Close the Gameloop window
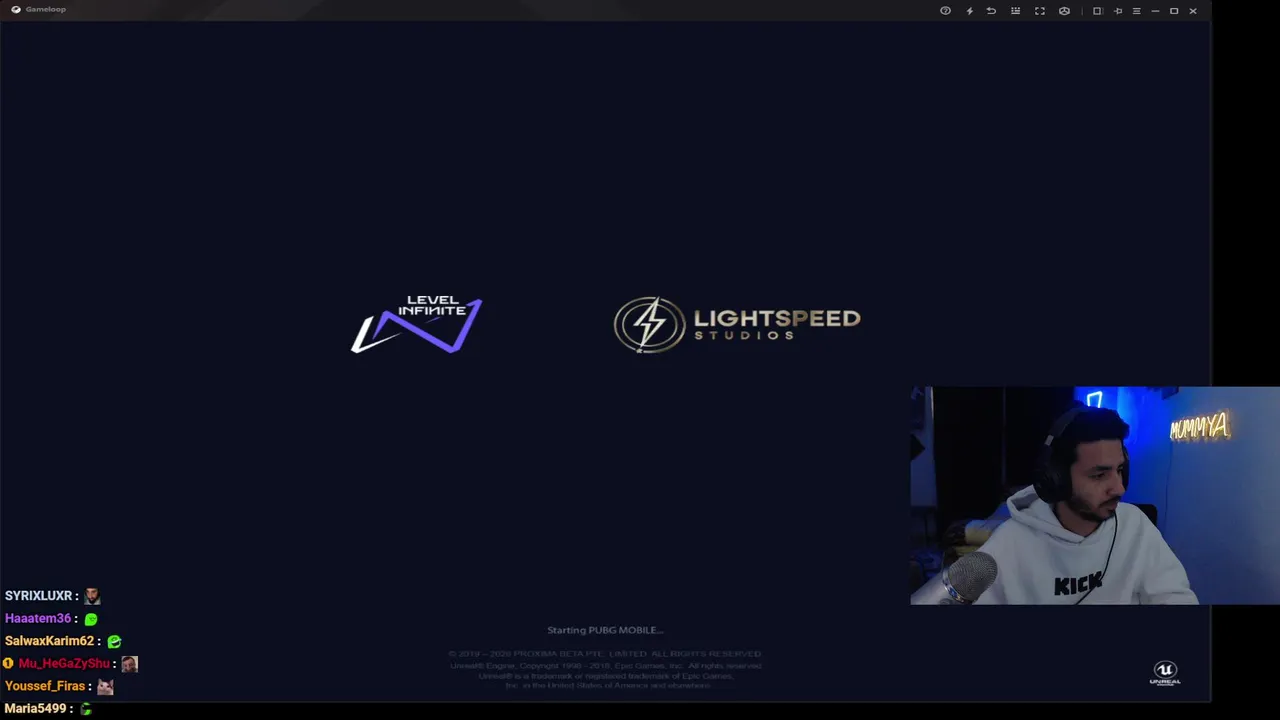The image size is (1280, 720). (1193, 11)
